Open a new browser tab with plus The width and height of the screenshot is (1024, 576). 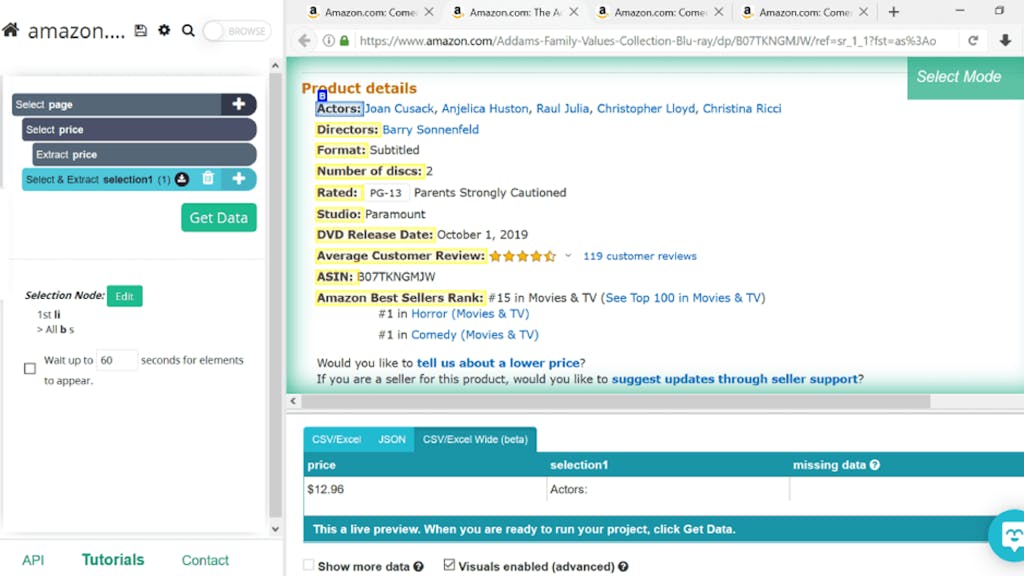click(x=893, y=12)
